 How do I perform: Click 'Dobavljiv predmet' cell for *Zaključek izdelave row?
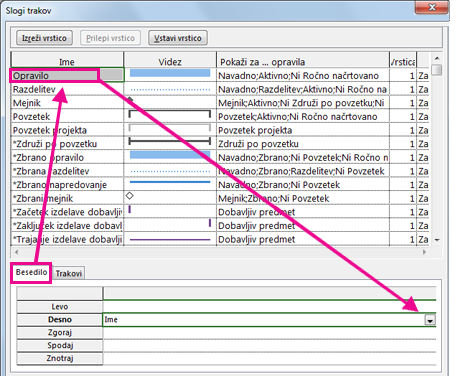303,226
